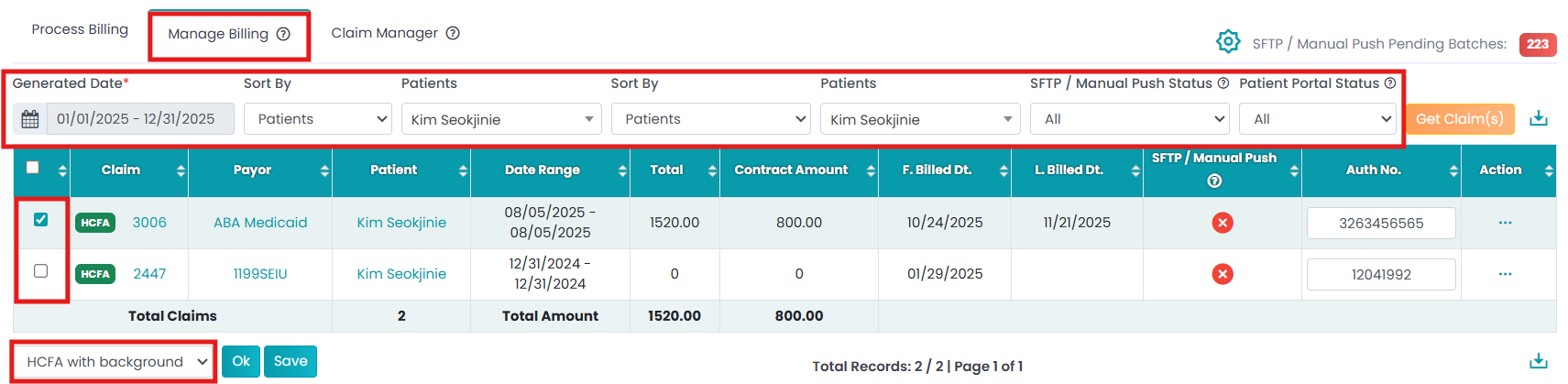Click the bottom-right download icon
This screenshot has height=384, width=1568.
click(x=1539, y=361)
